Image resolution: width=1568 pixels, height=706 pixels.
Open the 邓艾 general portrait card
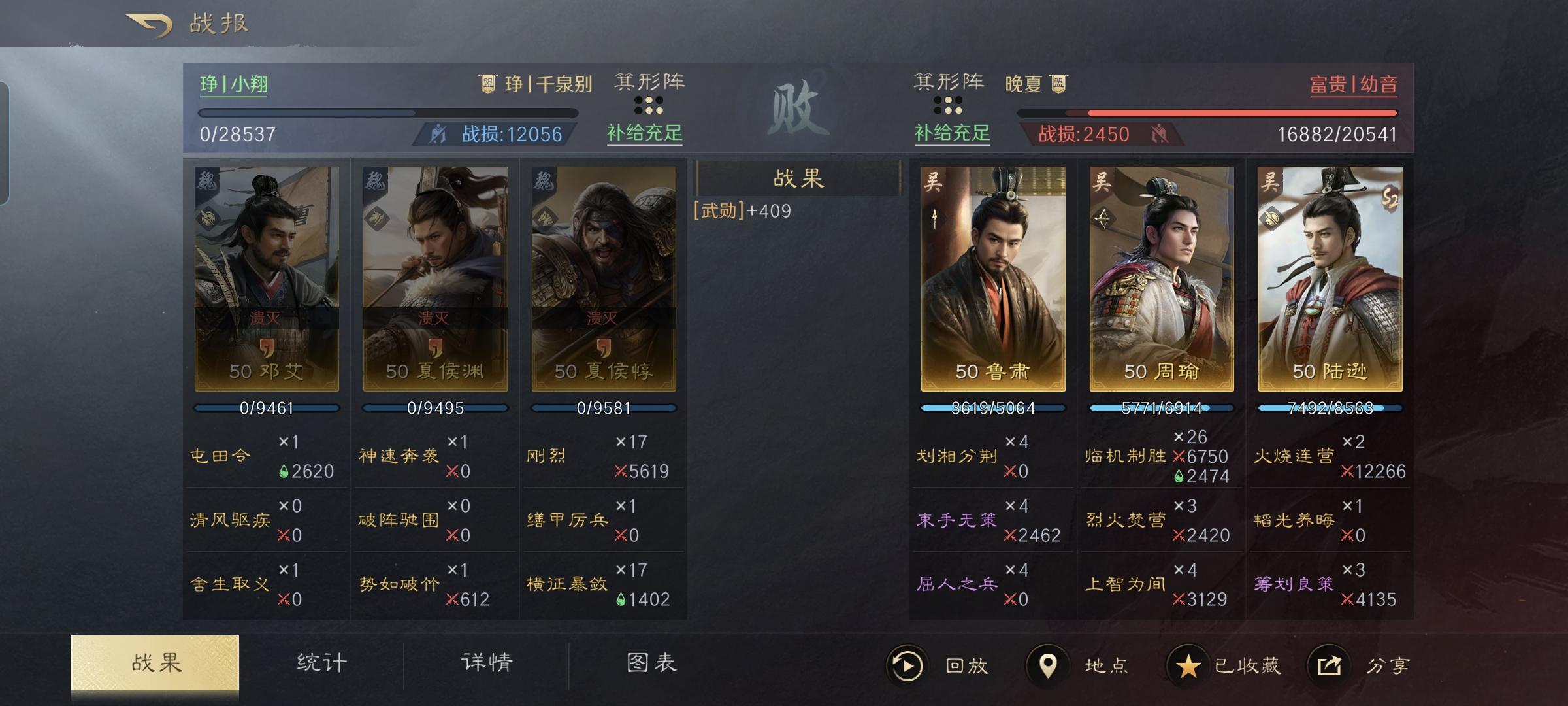click(x=267, y=279)
